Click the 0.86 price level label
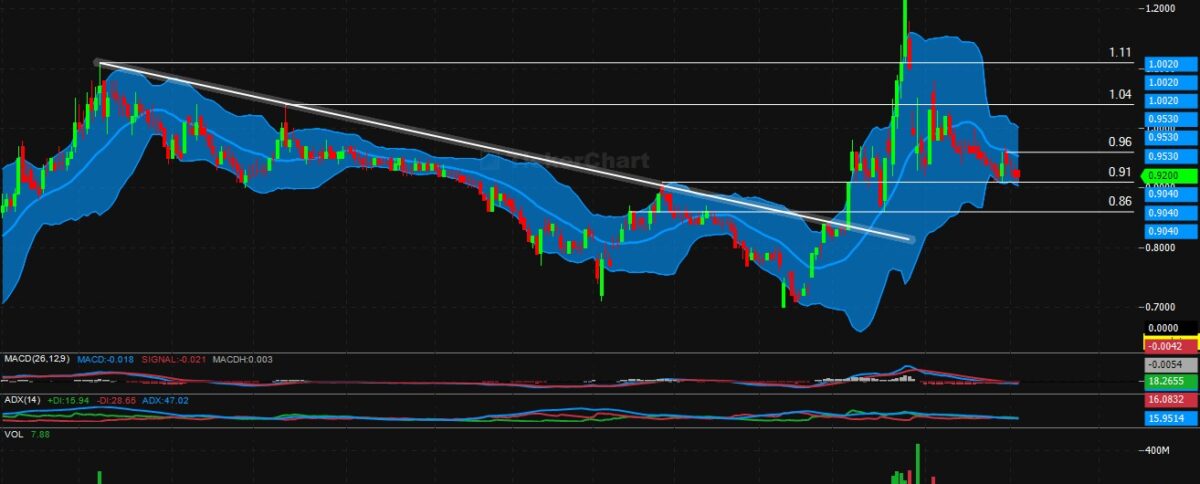 point(1120,201)
